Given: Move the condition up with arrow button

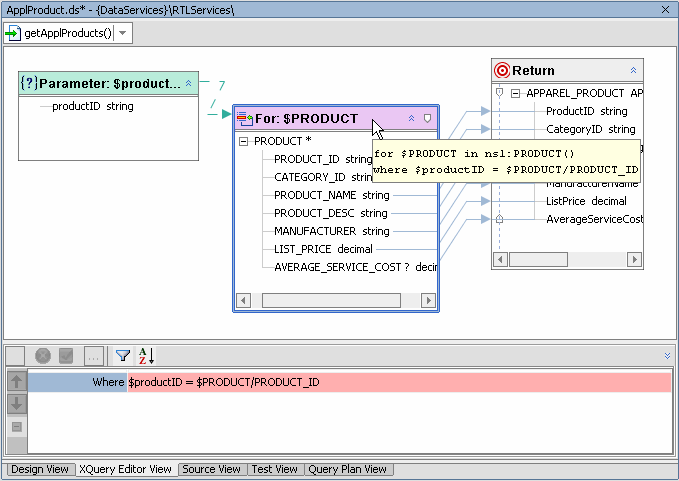Looking at the screenshot, I should click(16, 381).
